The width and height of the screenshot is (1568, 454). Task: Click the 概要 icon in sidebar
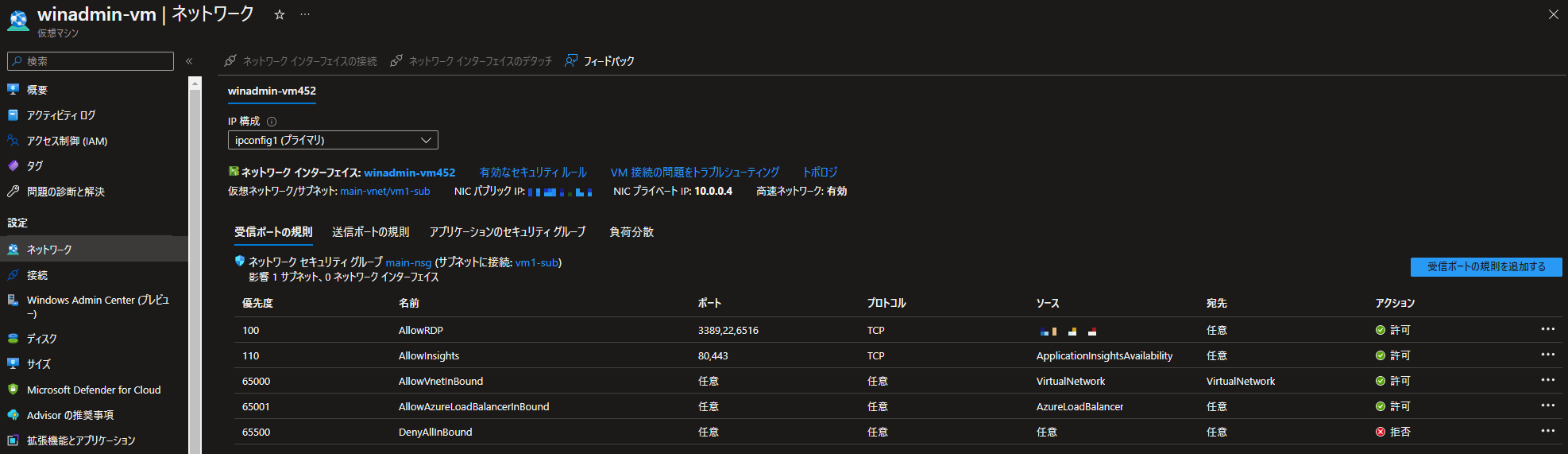[x=13, y=90]
